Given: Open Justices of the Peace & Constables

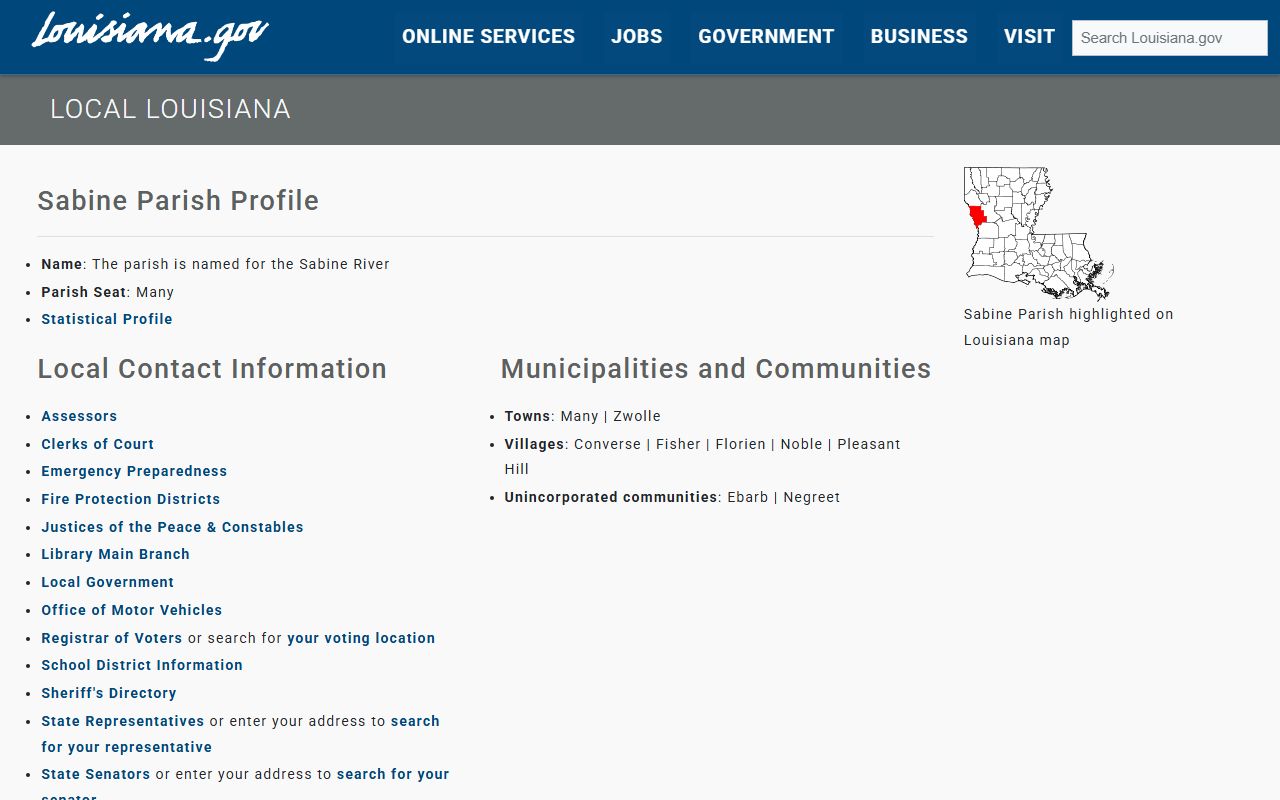Looking at the screenshot, I should click(x=172, y=527).
